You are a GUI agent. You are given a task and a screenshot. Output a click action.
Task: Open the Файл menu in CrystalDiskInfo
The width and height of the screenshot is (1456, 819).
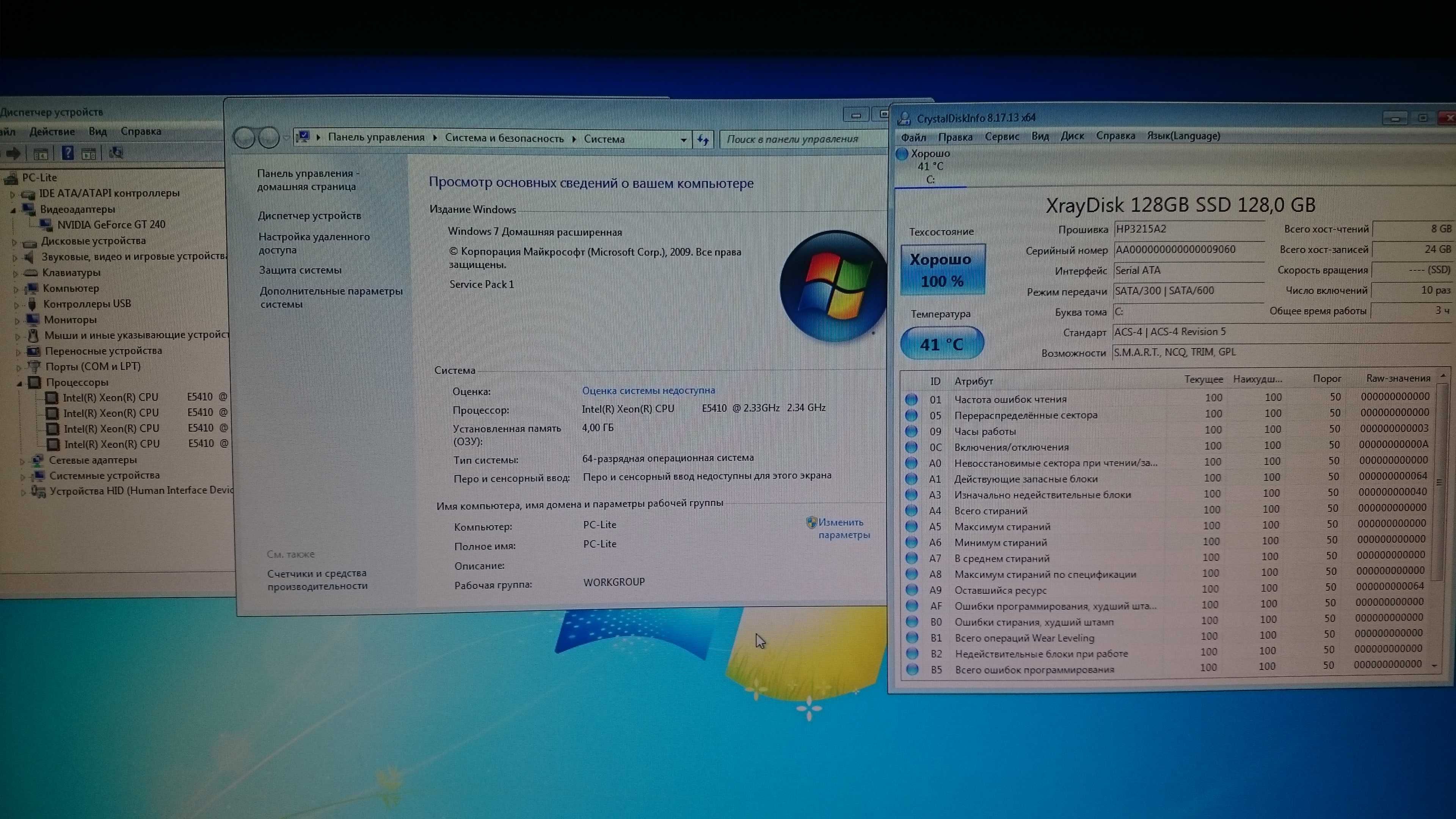pos(913,137)
